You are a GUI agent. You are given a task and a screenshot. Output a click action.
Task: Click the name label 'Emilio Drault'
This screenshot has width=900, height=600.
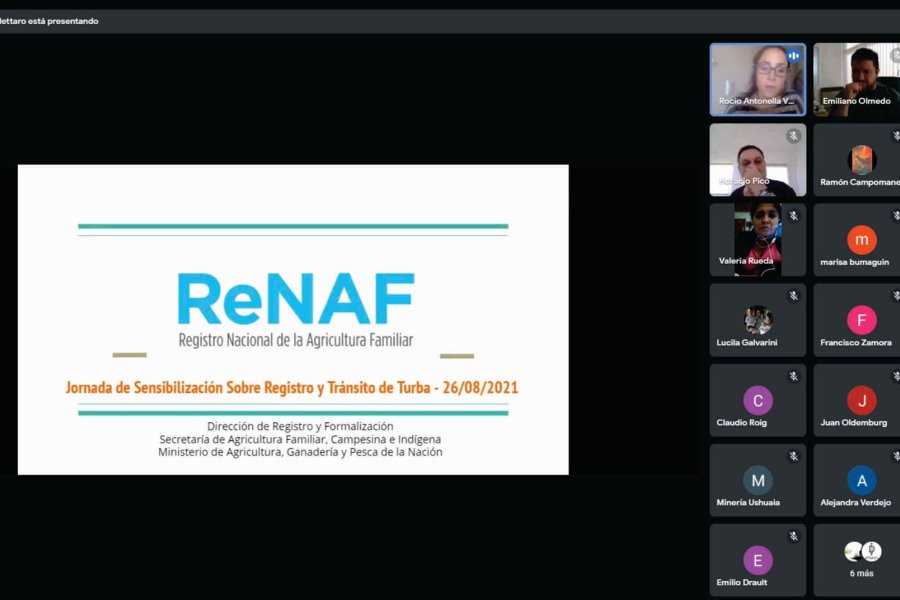[x=742, y=582]
